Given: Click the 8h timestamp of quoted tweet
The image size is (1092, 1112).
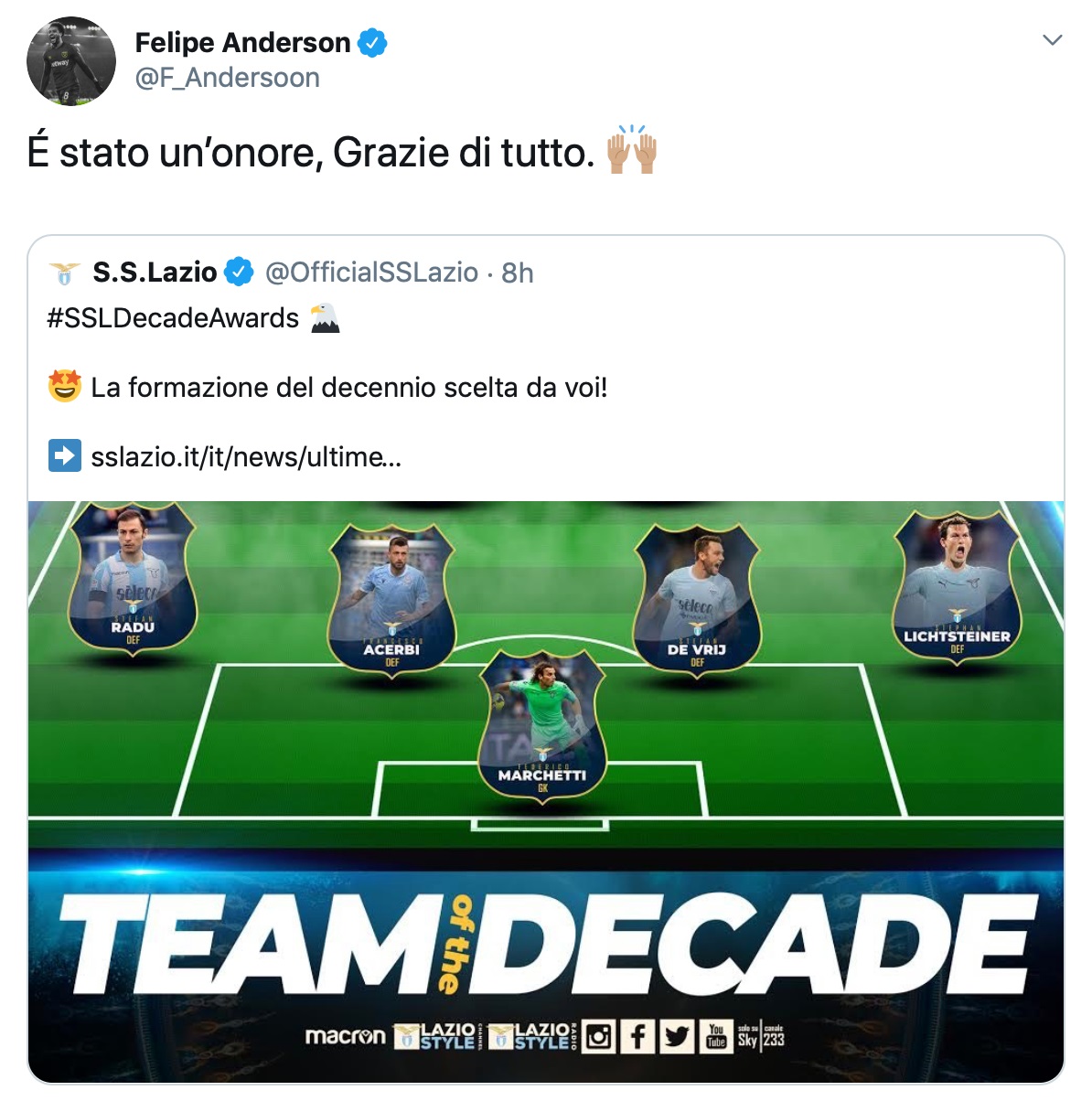Looking at the screenshot, I should pyautogui.click(x=518, y=273).
